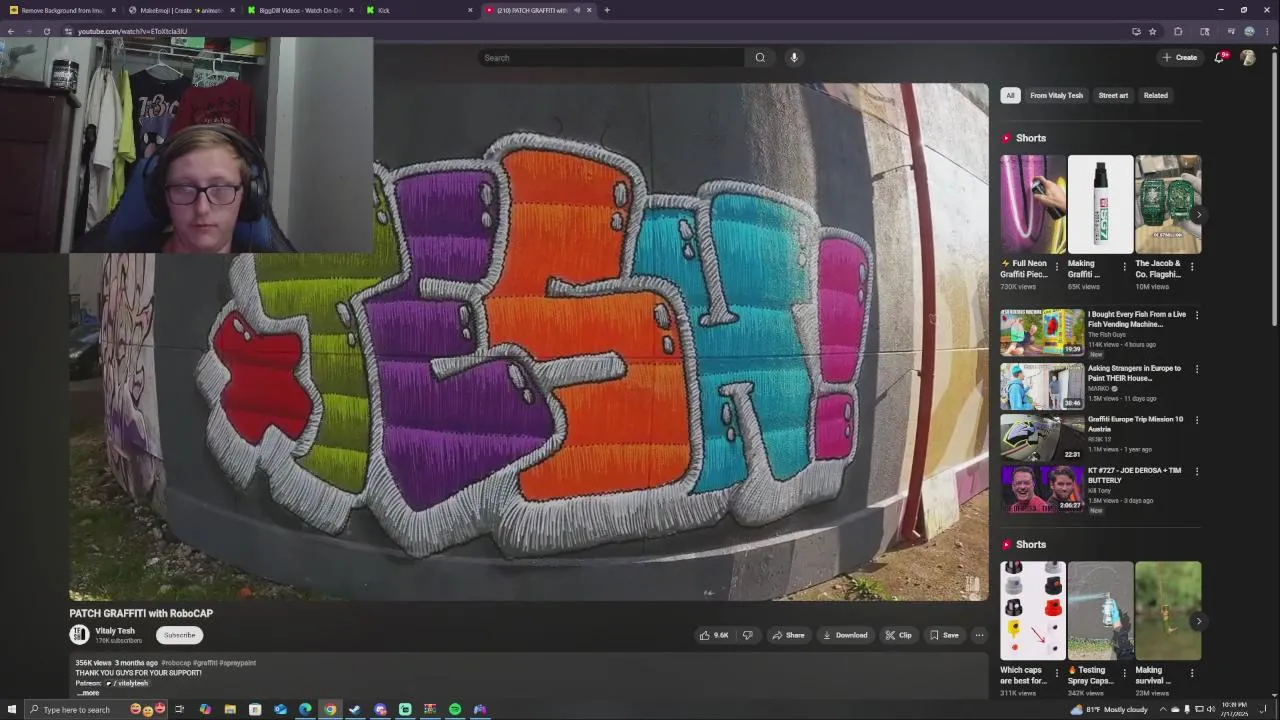Screen dimensions: 1280x720
Task: Open 'Testing Spray Caps' short thumbnail
Action: point(1100,611)
